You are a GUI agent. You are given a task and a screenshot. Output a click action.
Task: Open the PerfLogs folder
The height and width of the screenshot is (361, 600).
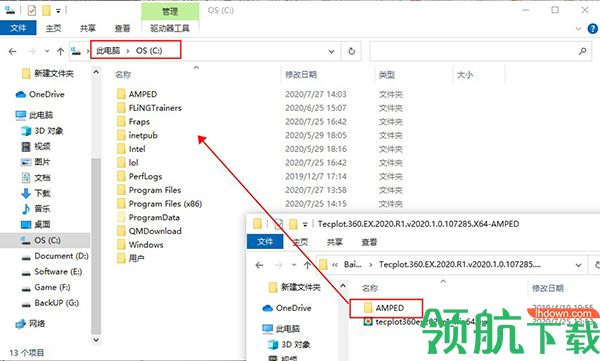click(x=140, y=176)
